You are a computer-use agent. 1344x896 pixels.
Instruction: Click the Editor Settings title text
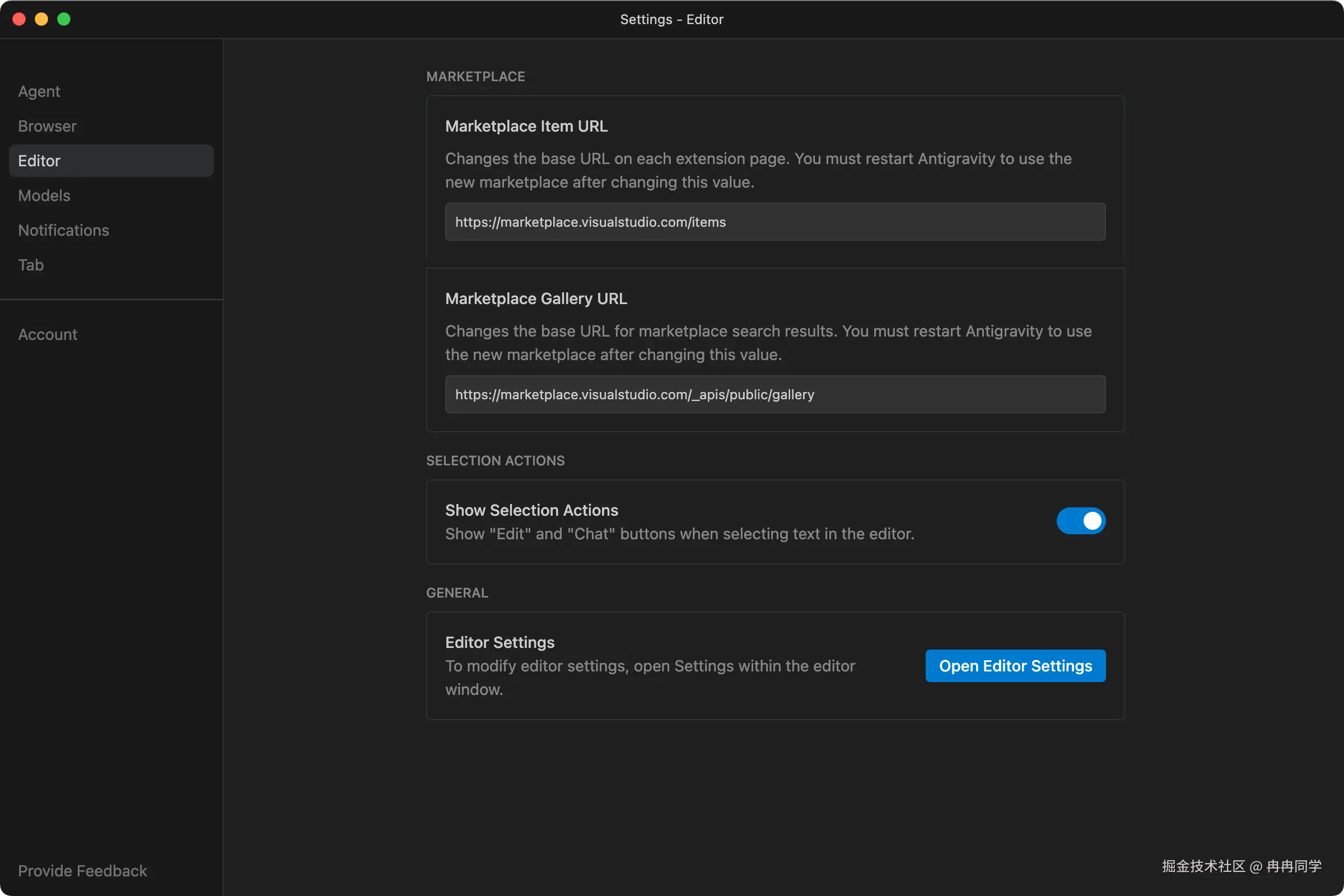(x=500, y=642)
